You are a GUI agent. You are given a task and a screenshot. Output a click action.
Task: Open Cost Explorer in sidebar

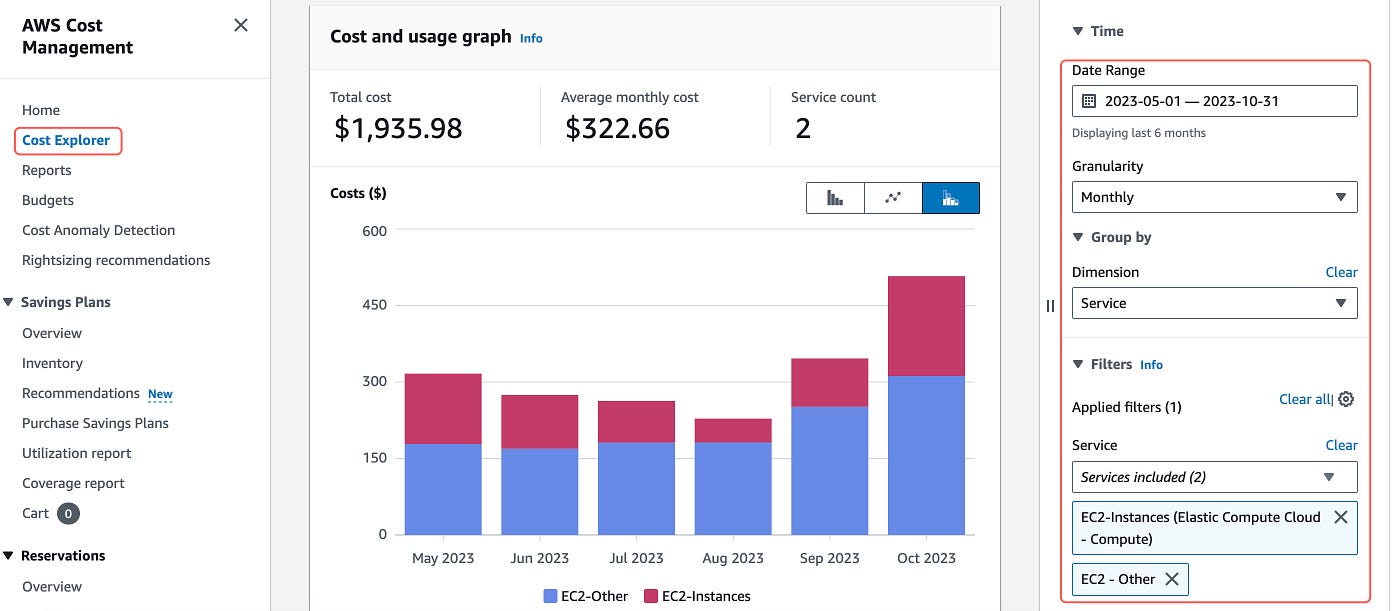pyautogui.click(x=66, y=140)
